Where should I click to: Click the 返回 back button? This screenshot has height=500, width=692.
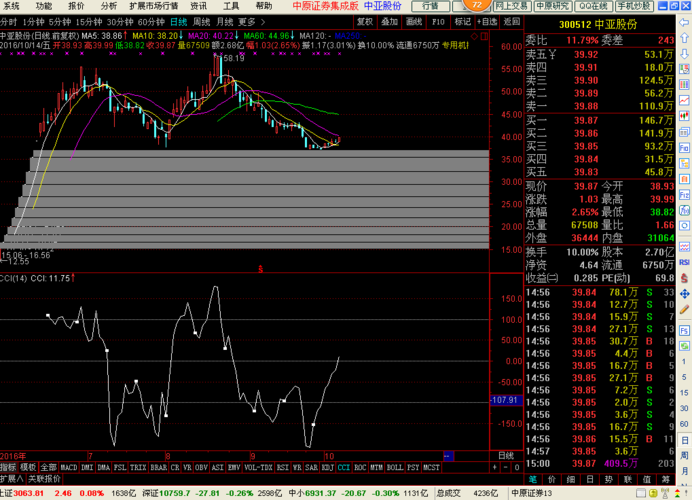click(x=512, y=22)
